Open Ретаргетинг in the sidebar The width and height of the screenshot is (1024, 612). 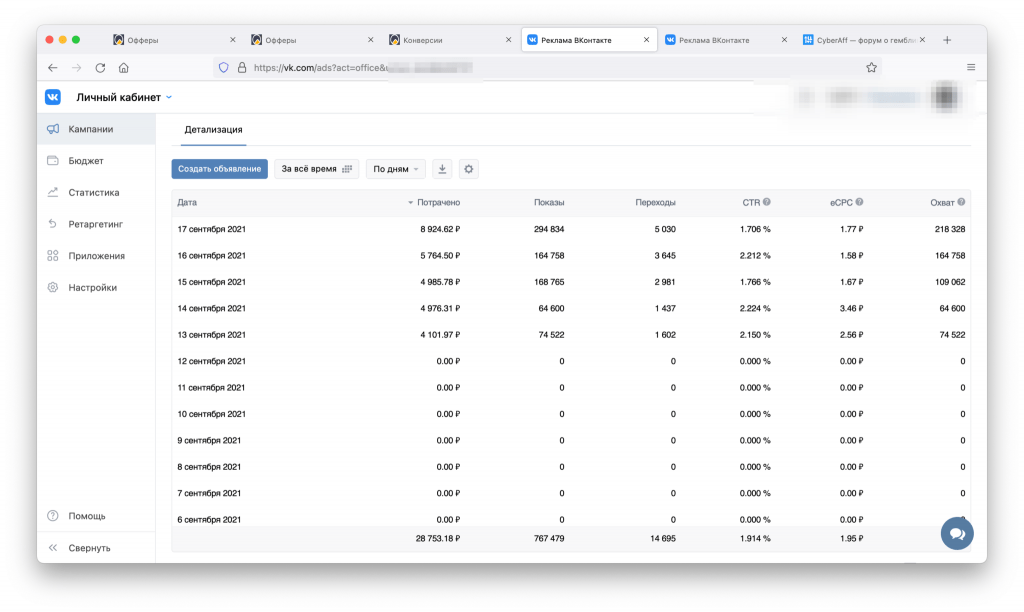[96, 224]
